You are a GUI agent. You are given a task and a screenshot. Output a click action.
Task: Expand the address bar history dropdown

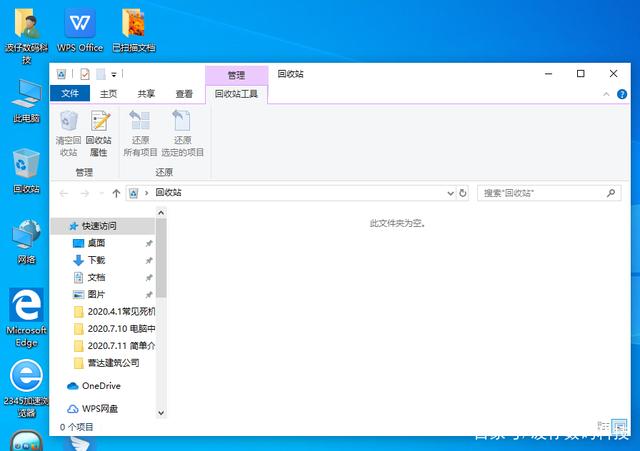450,193
